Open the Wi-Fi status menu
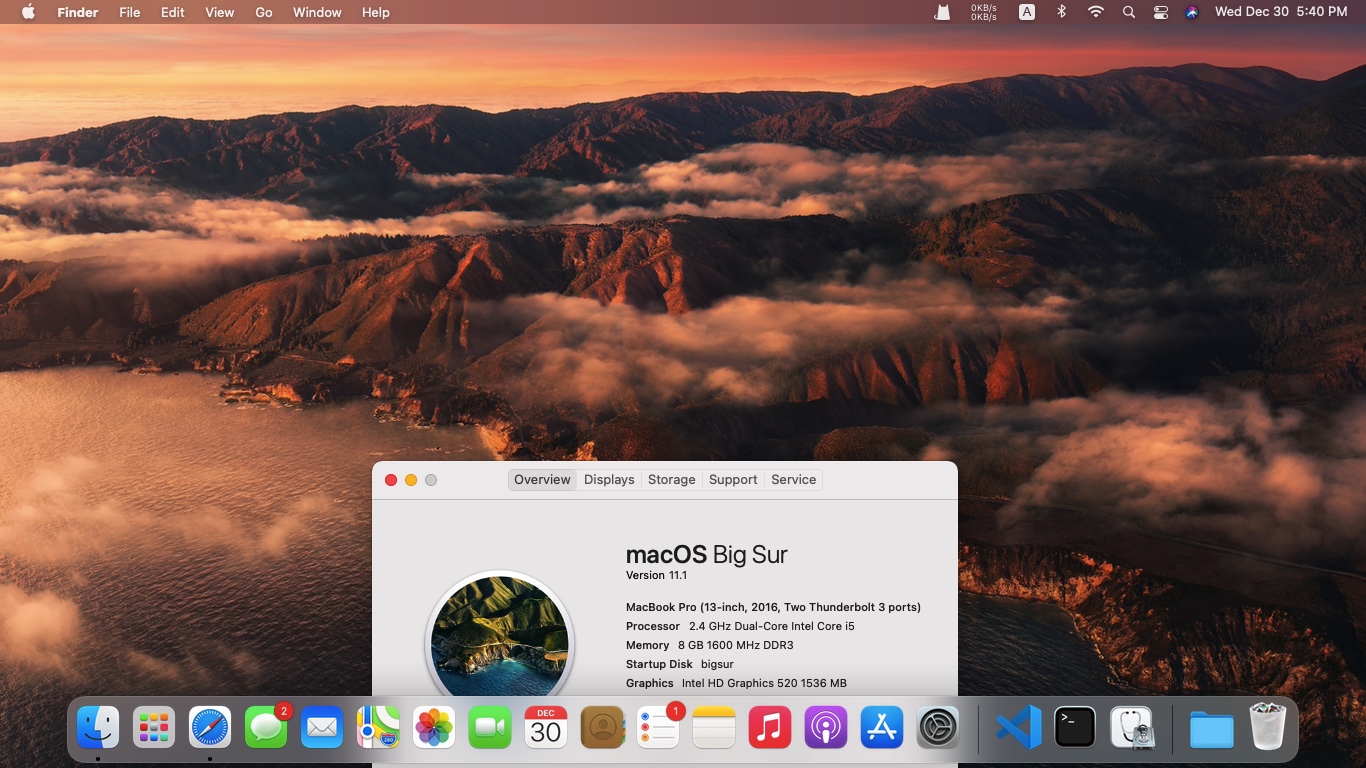1366x768 pixels. point(1096,12)
